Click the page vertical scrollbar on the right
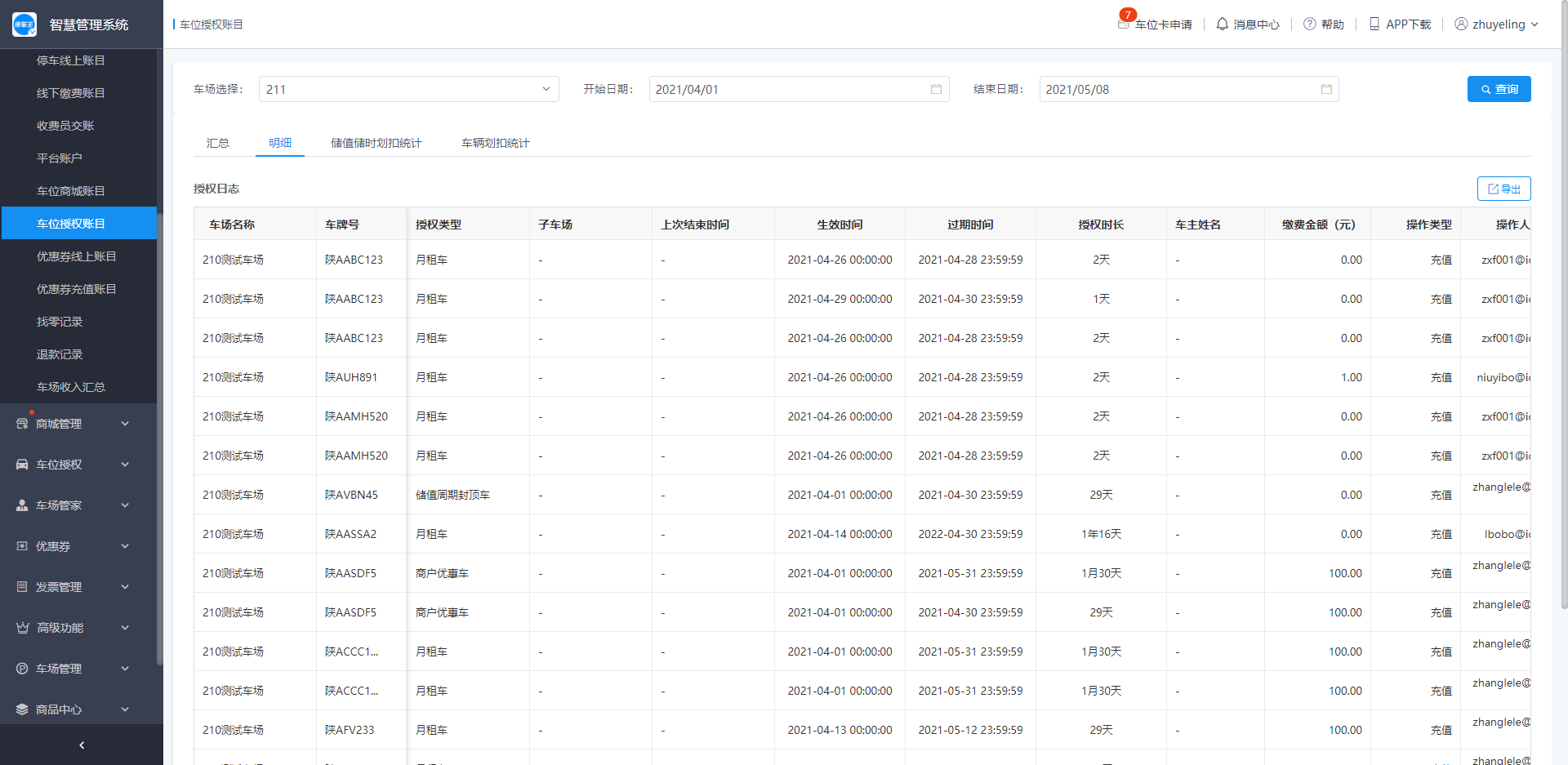Viewport: 1568px width, 765px height. (x=1563, y=327)
